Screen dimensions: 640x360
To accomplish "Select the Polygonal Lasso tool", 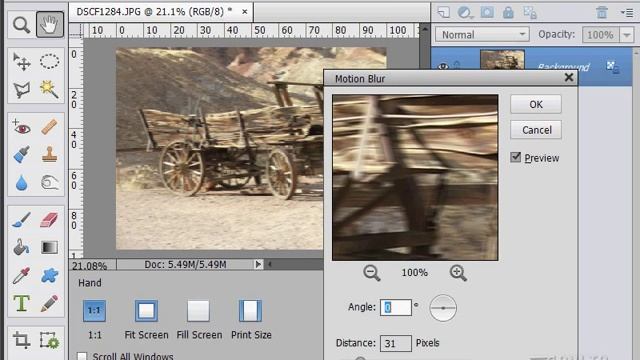I will 21,89.
